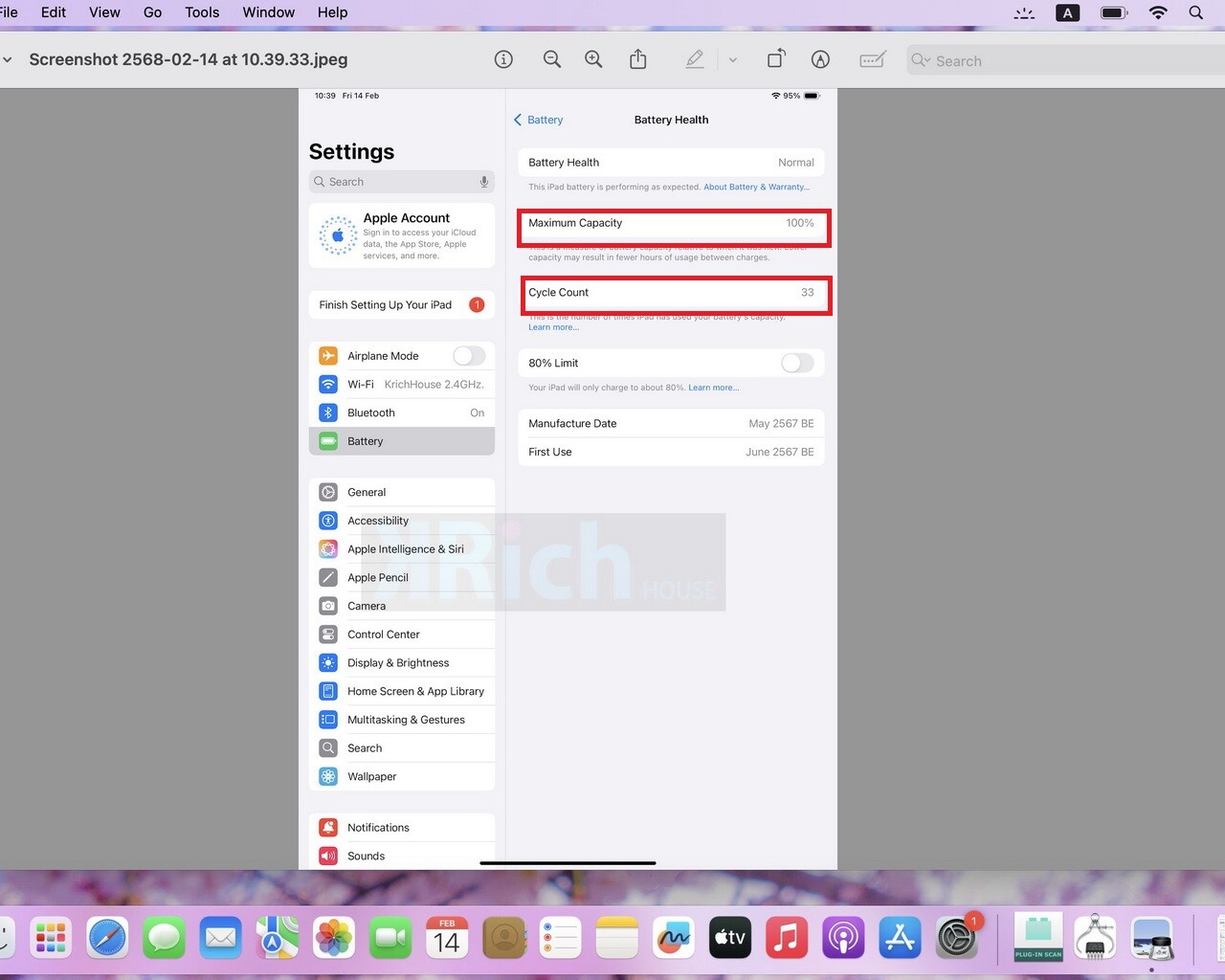Open Podcasts from the Dock
Image resolution: width=1225 pixels, height=980 pixels.
tap(842, 938)
